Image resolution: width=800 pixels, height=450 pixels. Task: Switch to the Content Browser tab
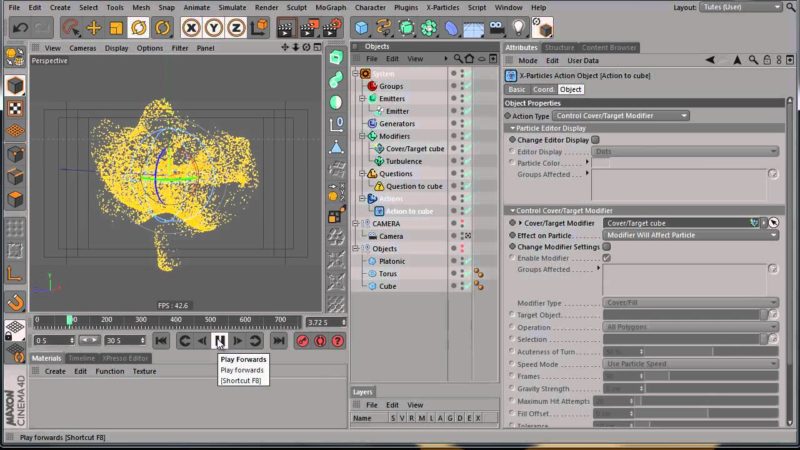coord(608,47)
